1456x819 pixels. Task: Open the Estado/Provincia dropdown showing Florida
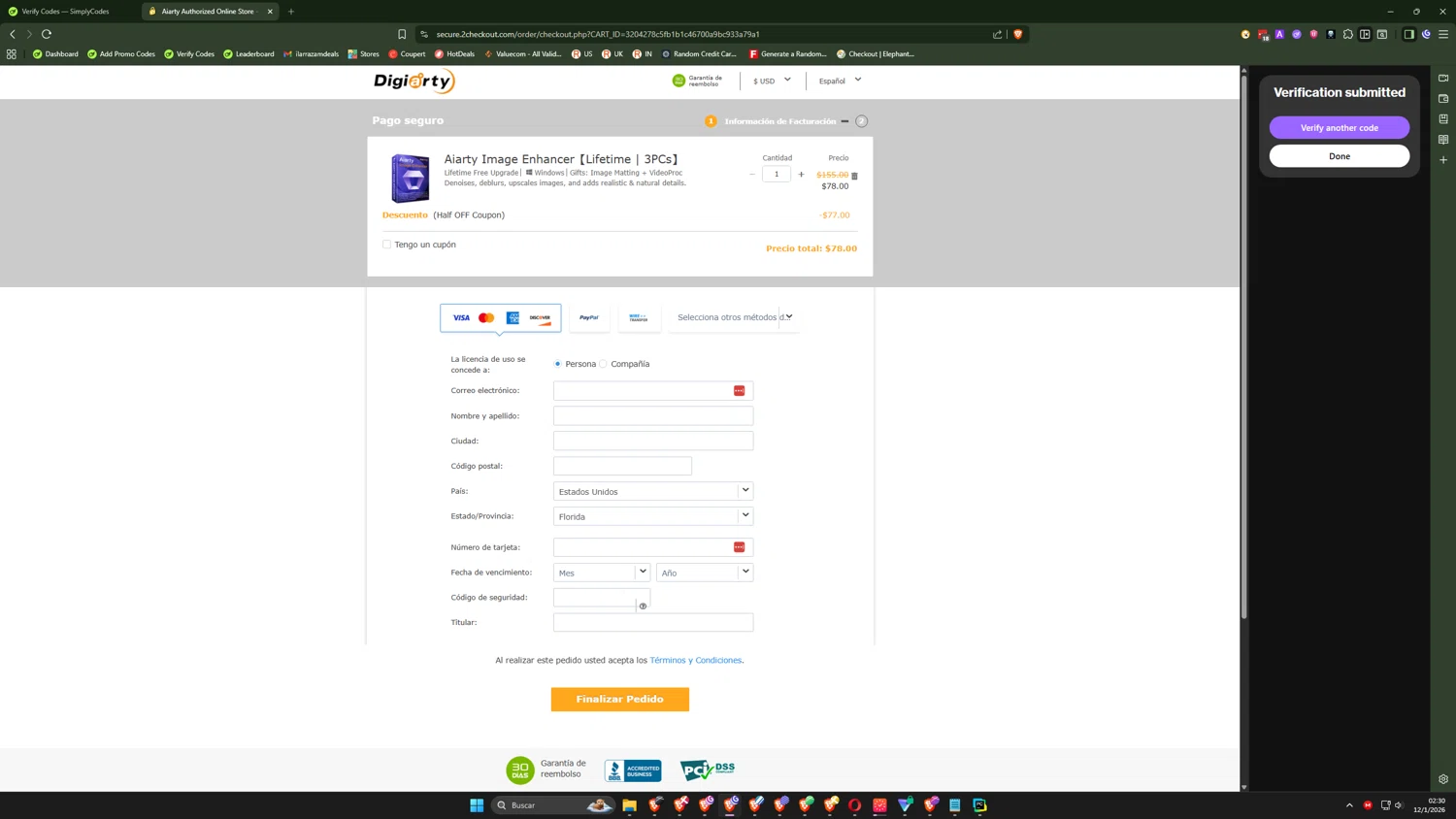click(x=653, y=516)
